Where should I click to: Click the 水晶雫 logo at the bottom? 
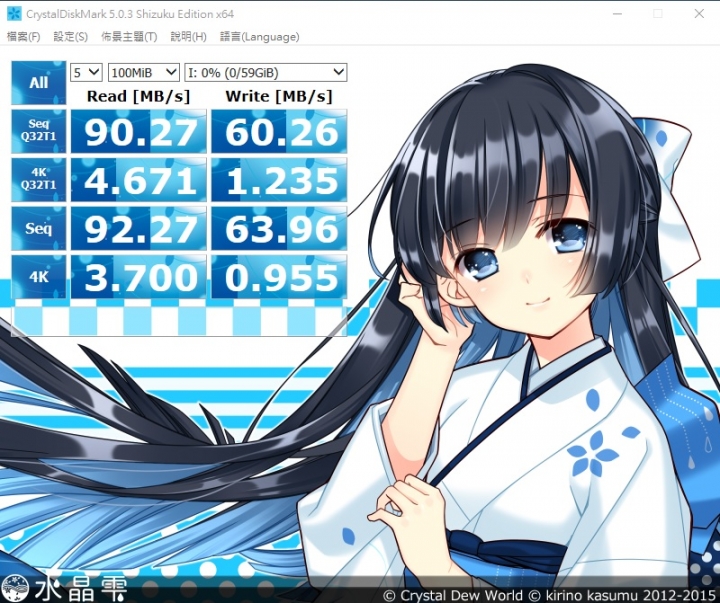coord(64,589)
